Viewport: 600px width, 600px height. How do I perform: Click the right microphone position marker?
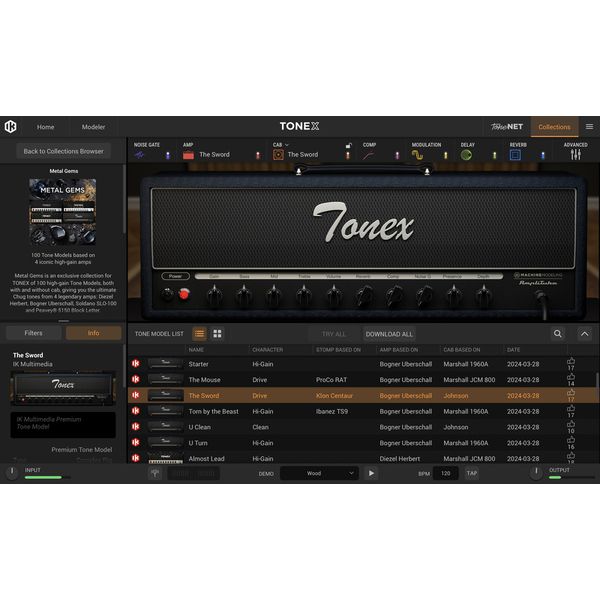[x=427, y=172]
